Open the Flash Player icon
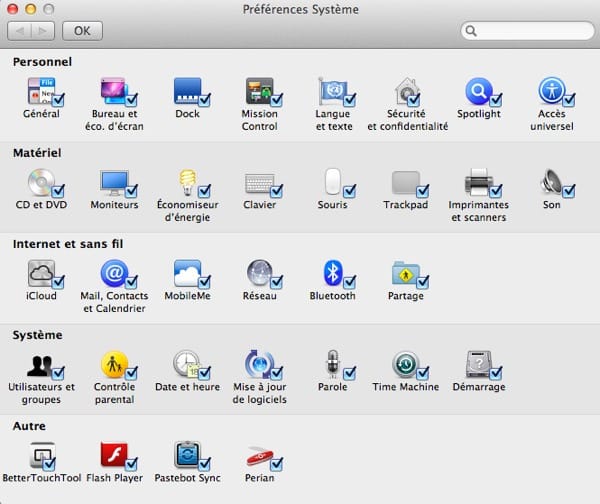 [114, 455]
